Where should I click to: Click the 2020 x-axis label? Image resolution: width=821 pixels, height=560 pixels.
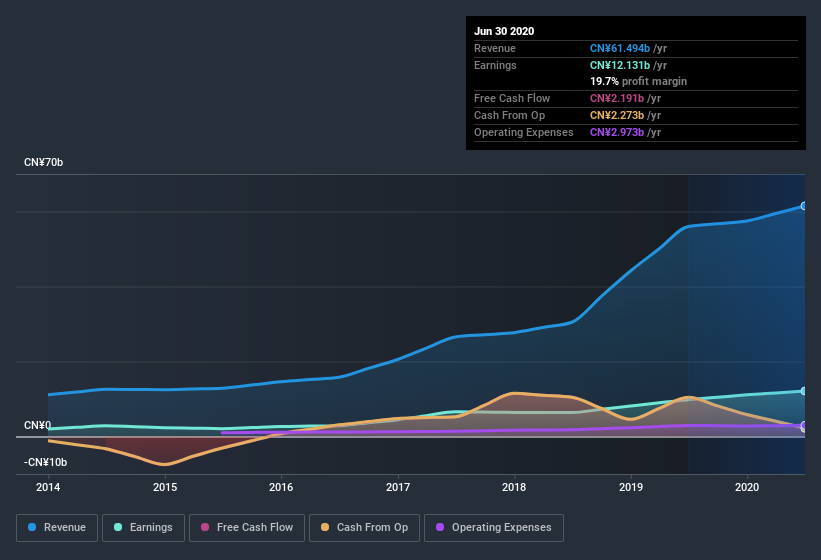747,487
